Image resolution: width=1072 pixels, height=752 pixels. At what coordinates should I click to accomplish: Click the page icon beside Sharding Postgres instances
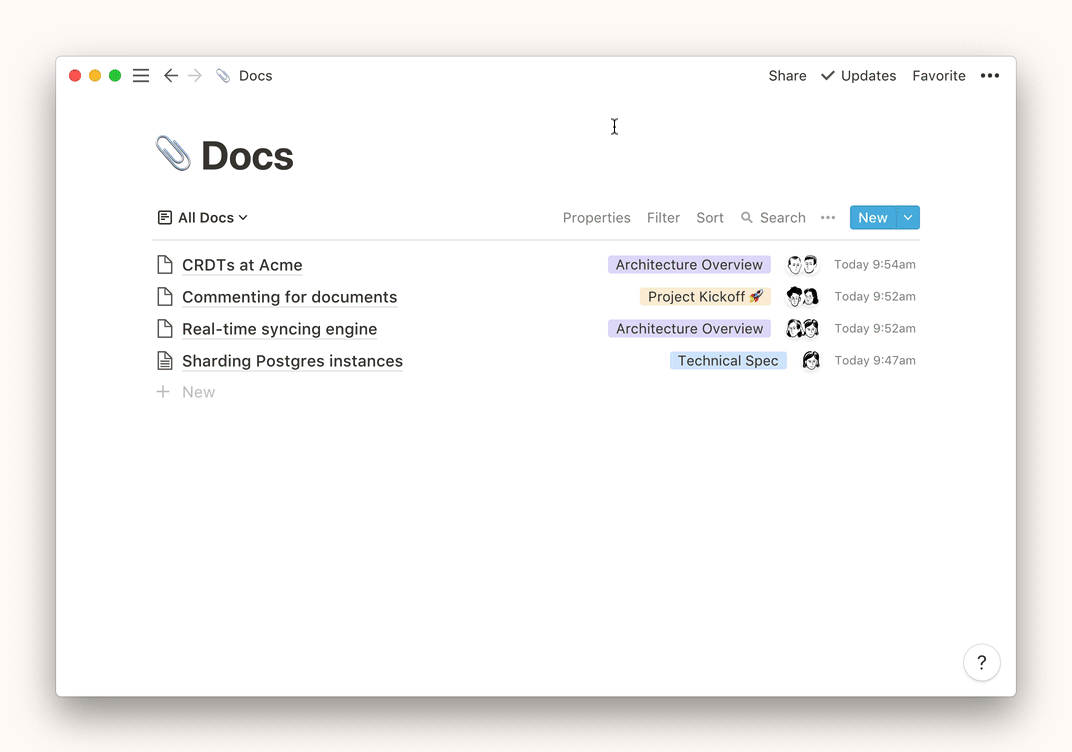pyautogui.click(x=165, y=361)
